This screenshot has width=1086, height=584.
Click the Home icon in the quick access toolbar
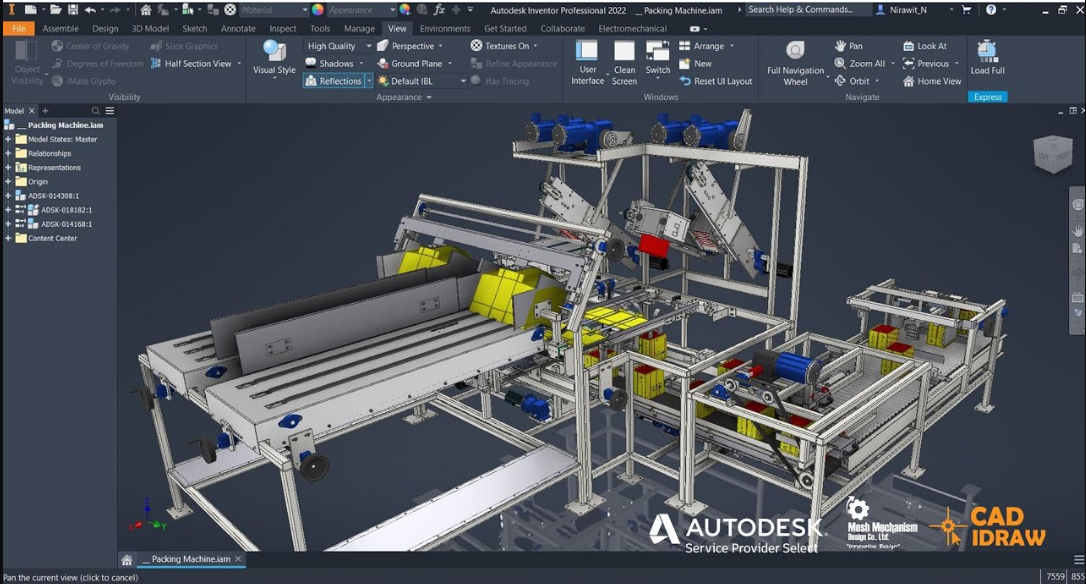145,10
